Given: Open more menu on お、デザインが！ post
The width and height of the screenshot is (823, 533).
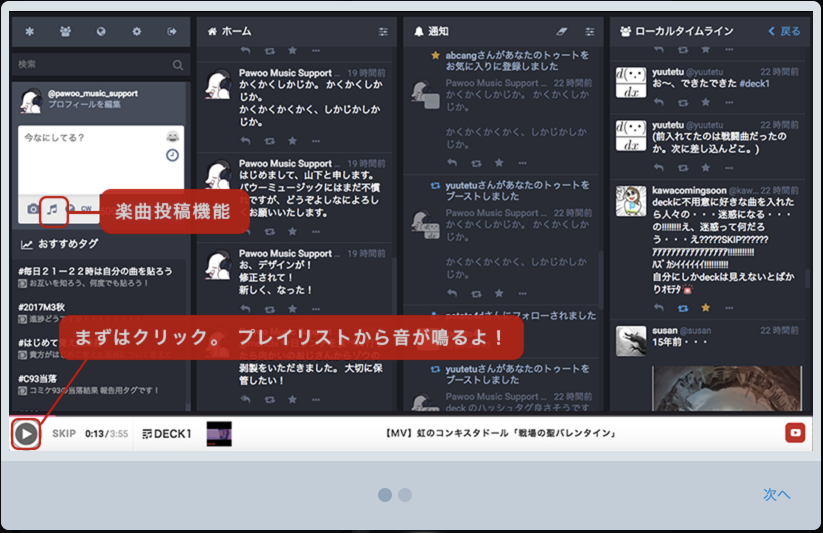Looking at the screenshot, I should tap(316, 309).
